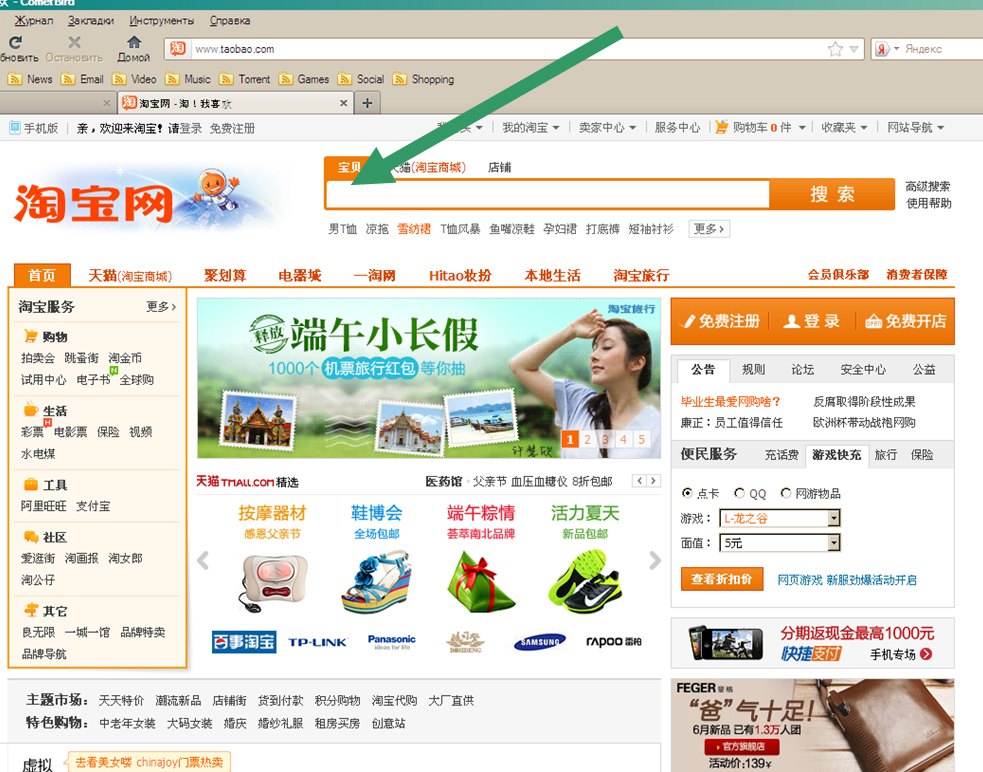Open the address bar history dropdown arrow
This screenshot has width=983, height=772.
click(x=853, y=49)
